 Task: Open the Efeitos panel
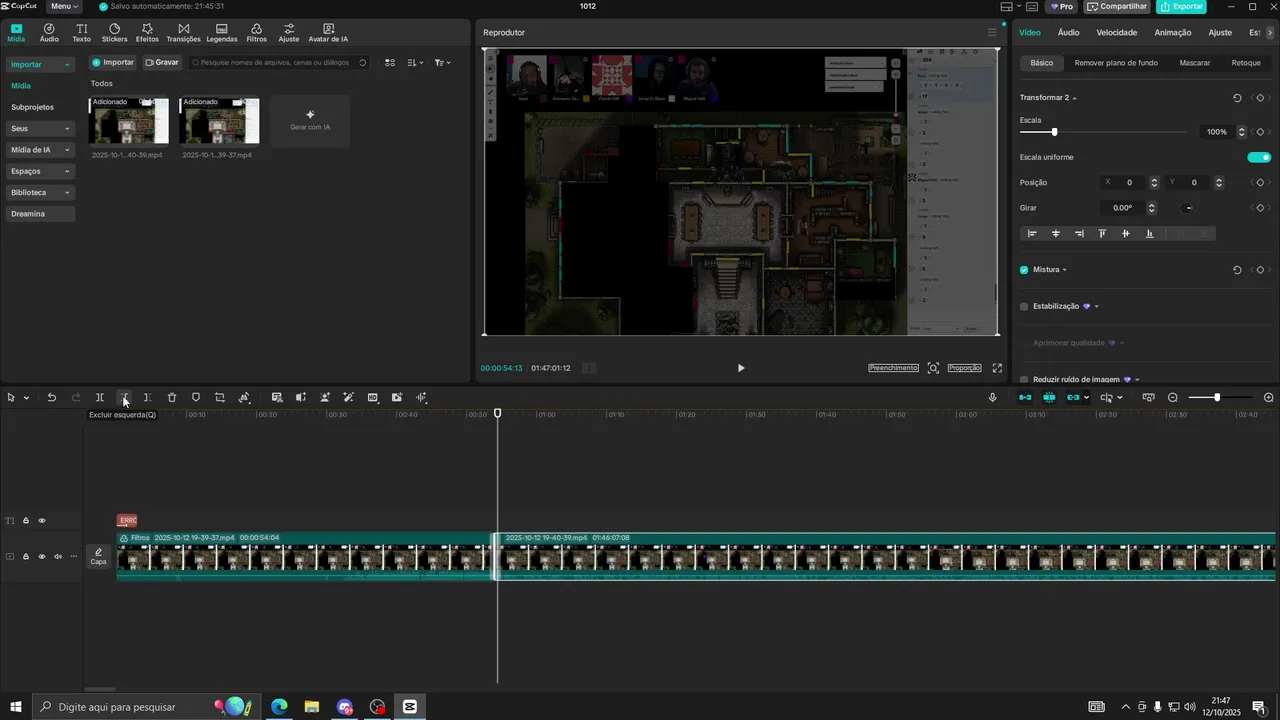click(147, 33)
